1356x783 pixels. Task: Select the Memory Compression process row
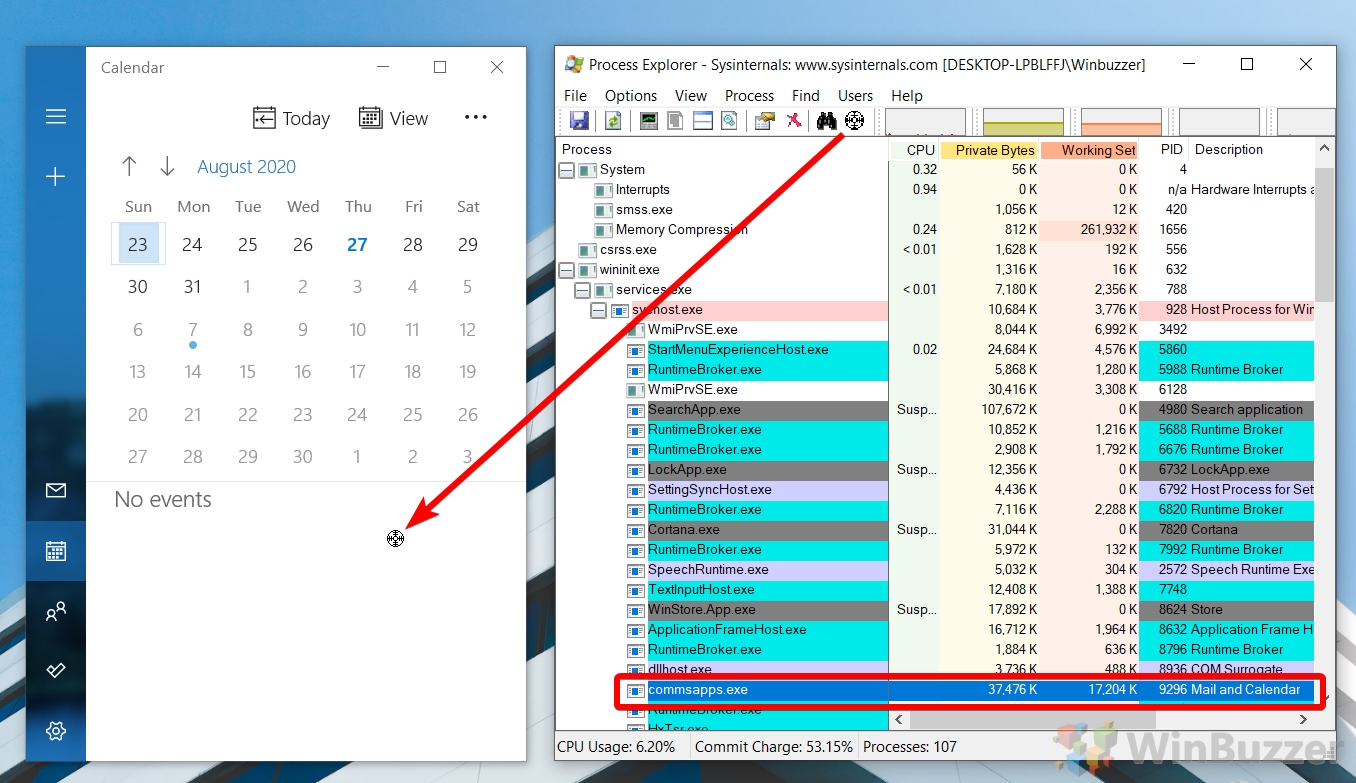coord(936,230)
